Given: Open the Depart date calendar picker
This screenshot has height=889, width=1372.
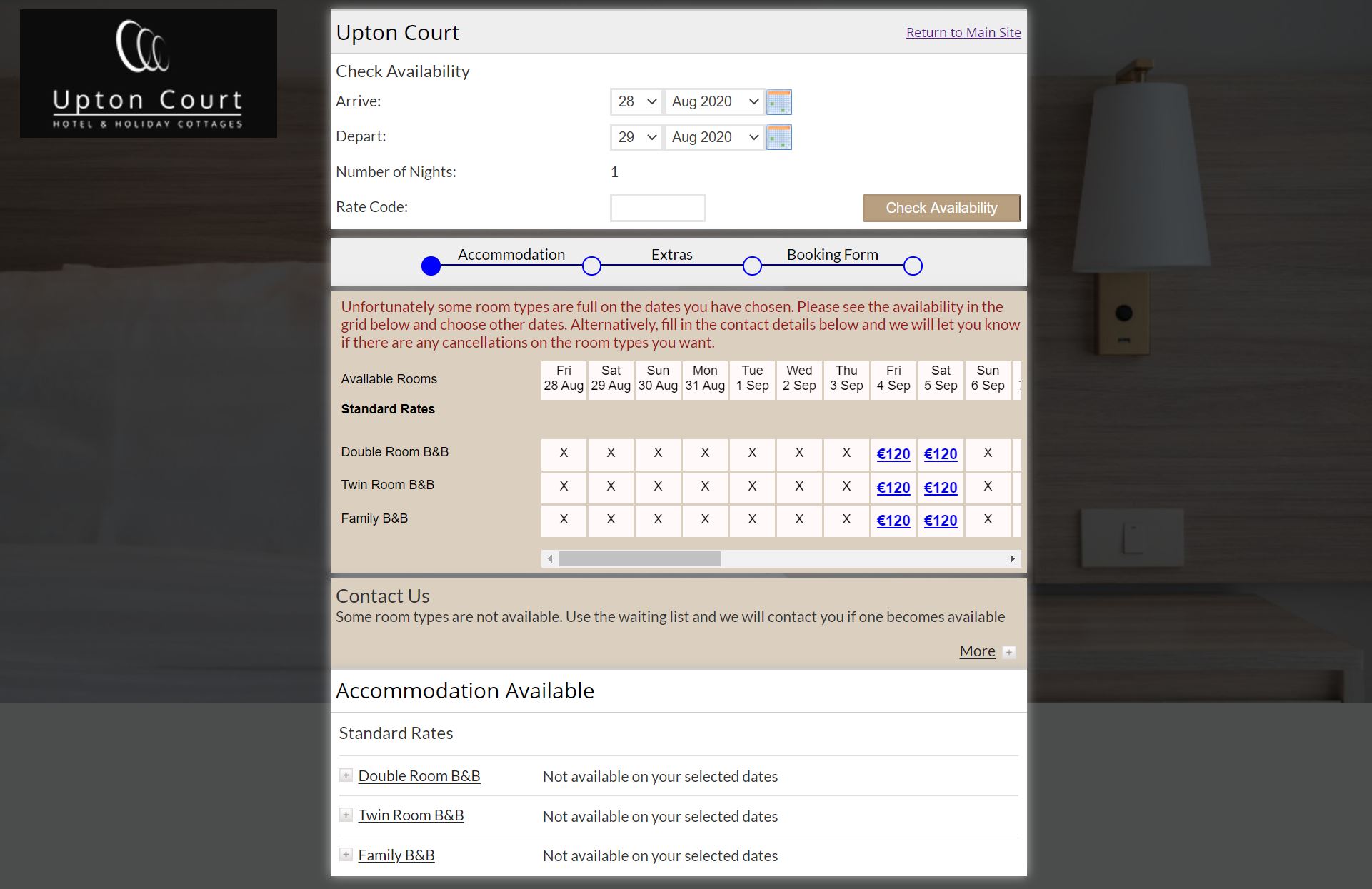Looking at the screenshot, I should (778, 137).
